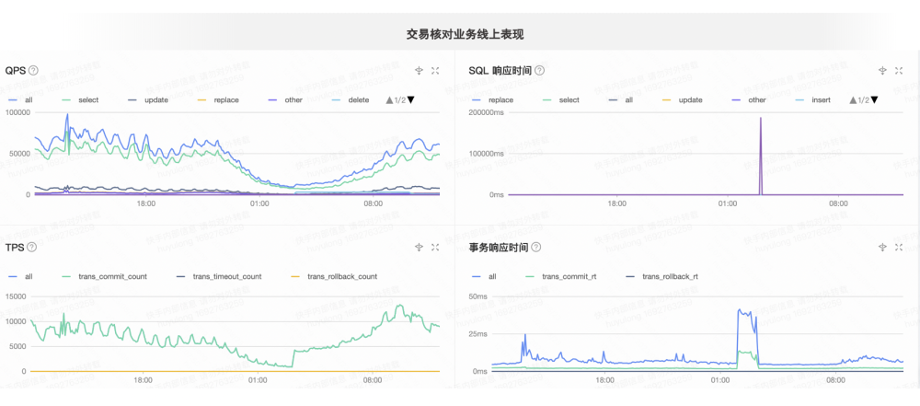Click the trans_timeout_count legend label
This screenshot has height=406, width=920.
point(219,276)
